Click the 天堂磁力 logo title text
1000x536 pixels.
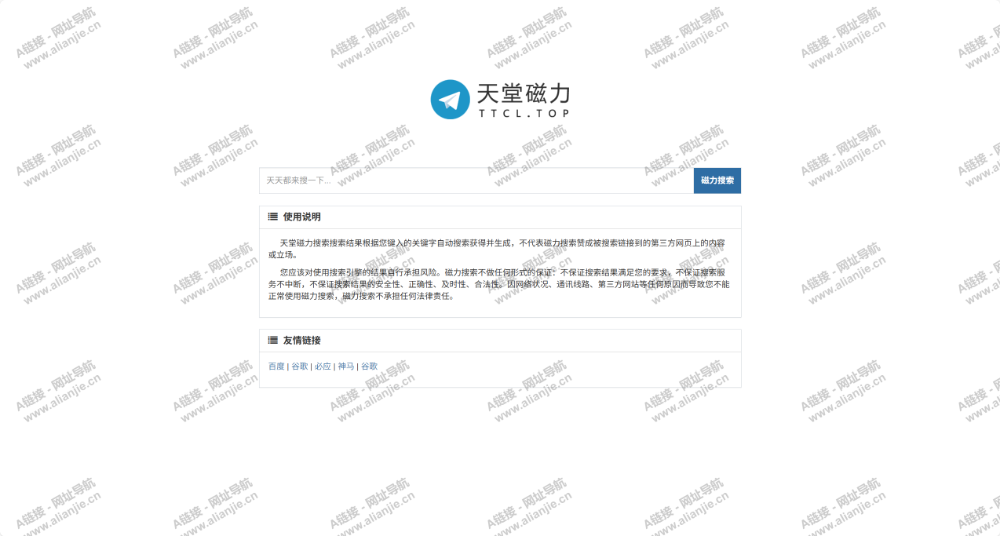(523, 94)
